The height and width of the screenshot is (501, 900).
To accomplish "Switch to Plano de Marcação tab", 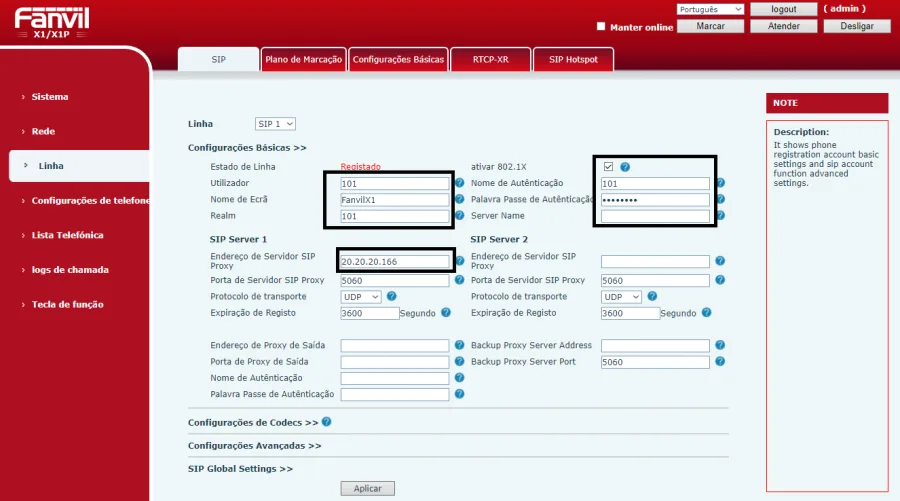I will click(x=303, y=60).
